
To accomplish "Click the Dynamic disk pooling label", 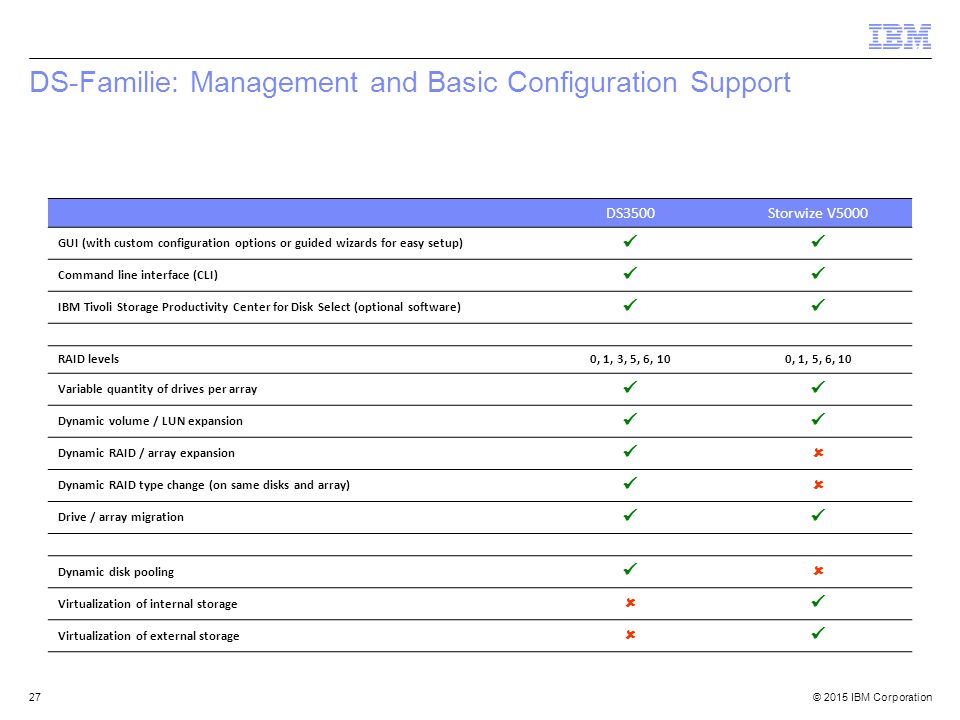I will (x=116, y=572).
